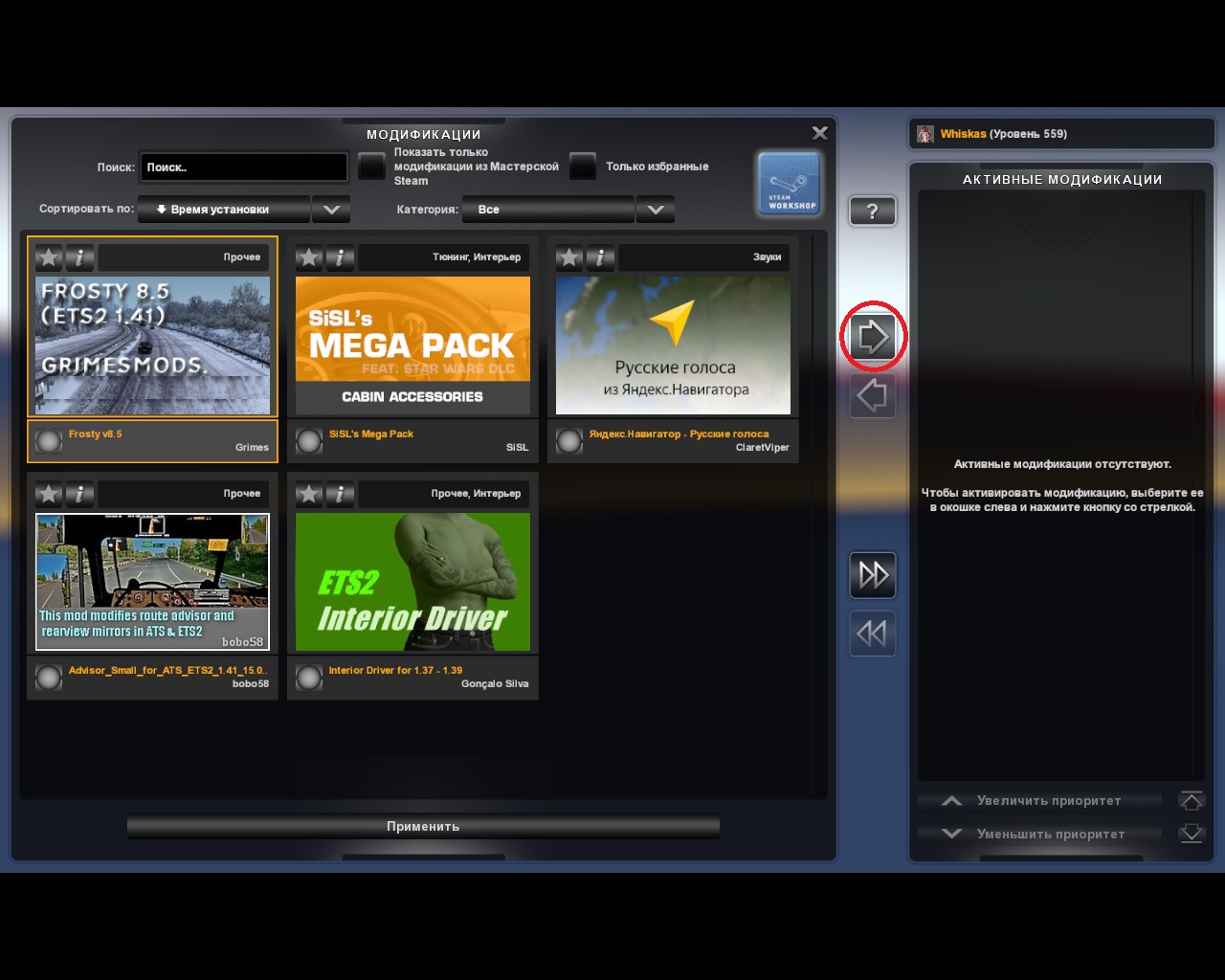Select the route advisor mod thumbnail
This screenshot has width=1225, height=980.
153,582
